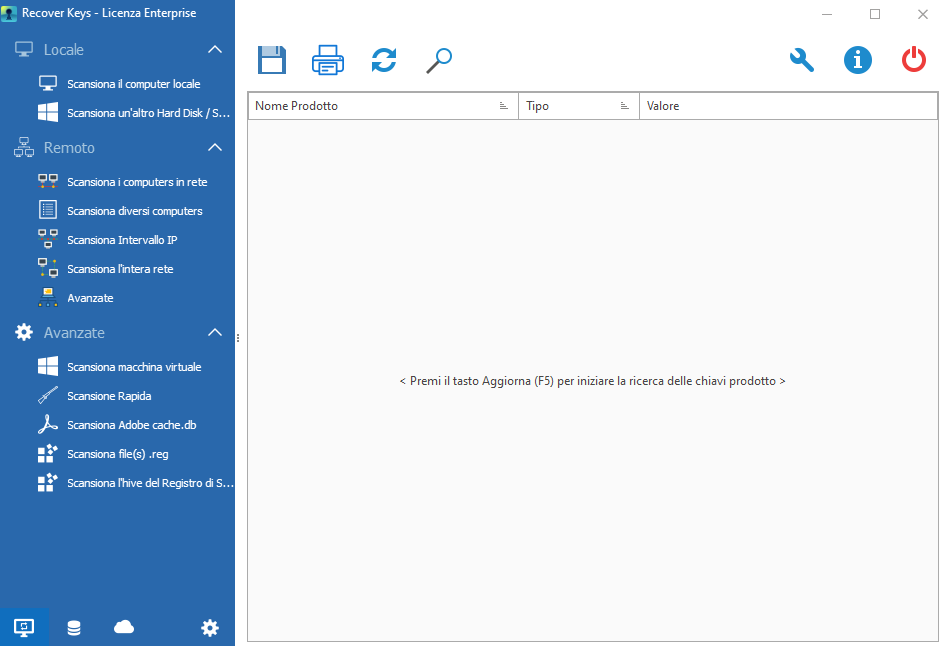Click icon beside Scansiona l'intera rete
This screenshot has height=646, width=944.
pos(48,268)
